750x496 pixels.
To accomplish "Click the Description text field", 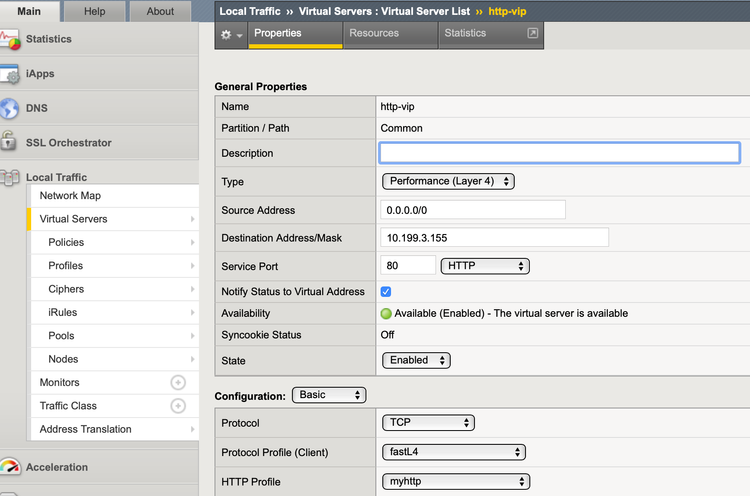I will click(x=559, y=153).
